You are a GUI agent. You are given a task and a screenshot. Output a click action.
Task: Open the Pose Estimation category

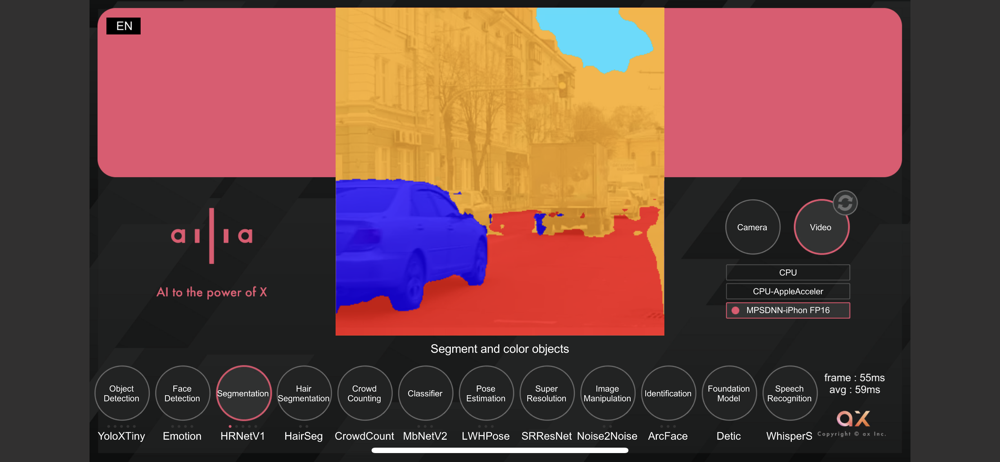coord(487,393)
